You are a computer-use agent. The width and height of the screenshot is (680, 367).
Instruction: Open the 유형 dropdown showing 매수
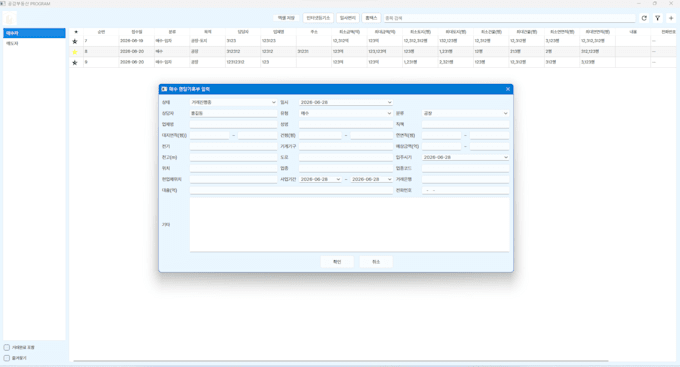[346, 113]
